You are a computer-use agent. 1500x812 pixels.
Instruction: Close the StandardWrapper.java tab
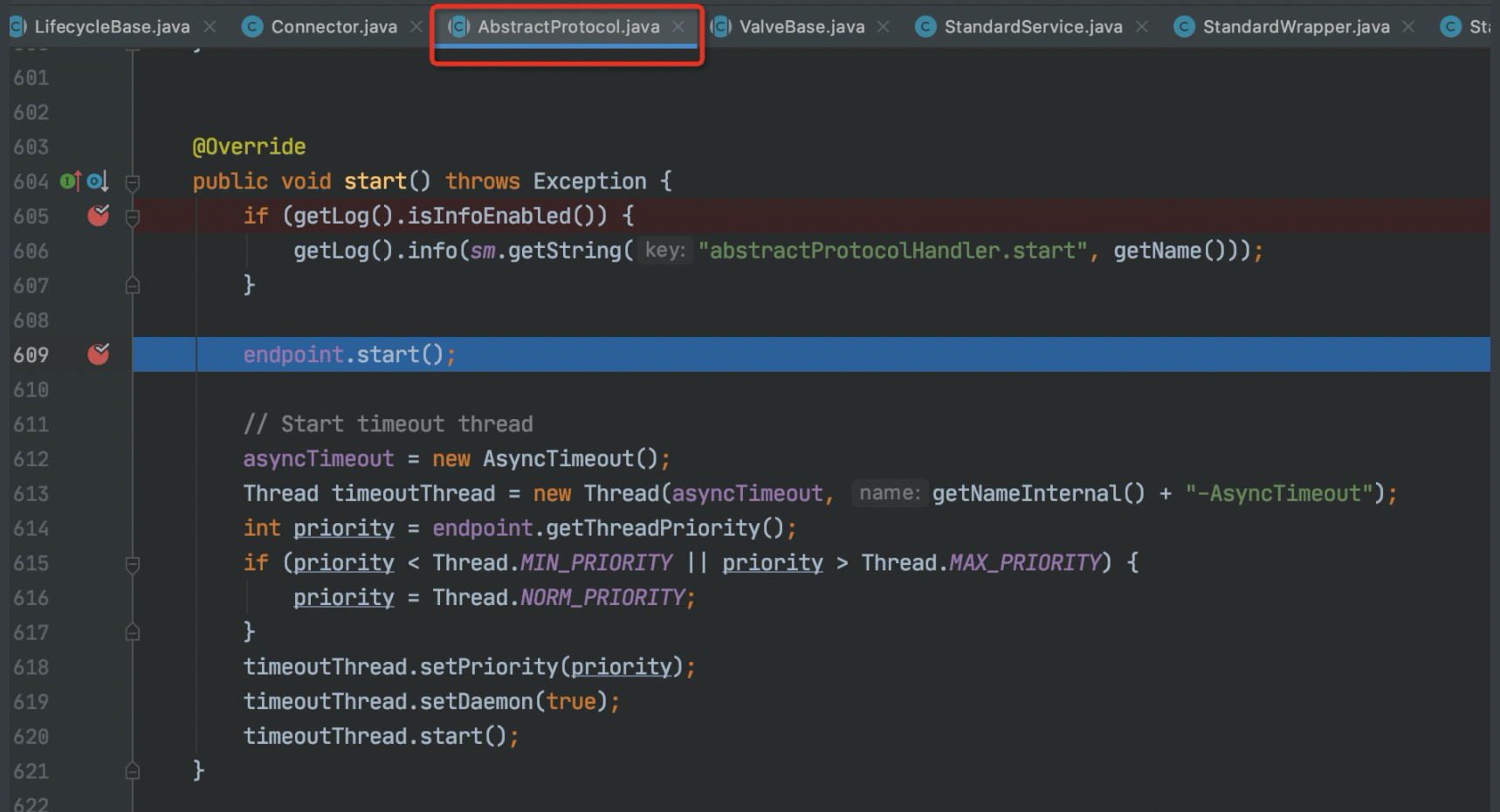[1408, 27]
